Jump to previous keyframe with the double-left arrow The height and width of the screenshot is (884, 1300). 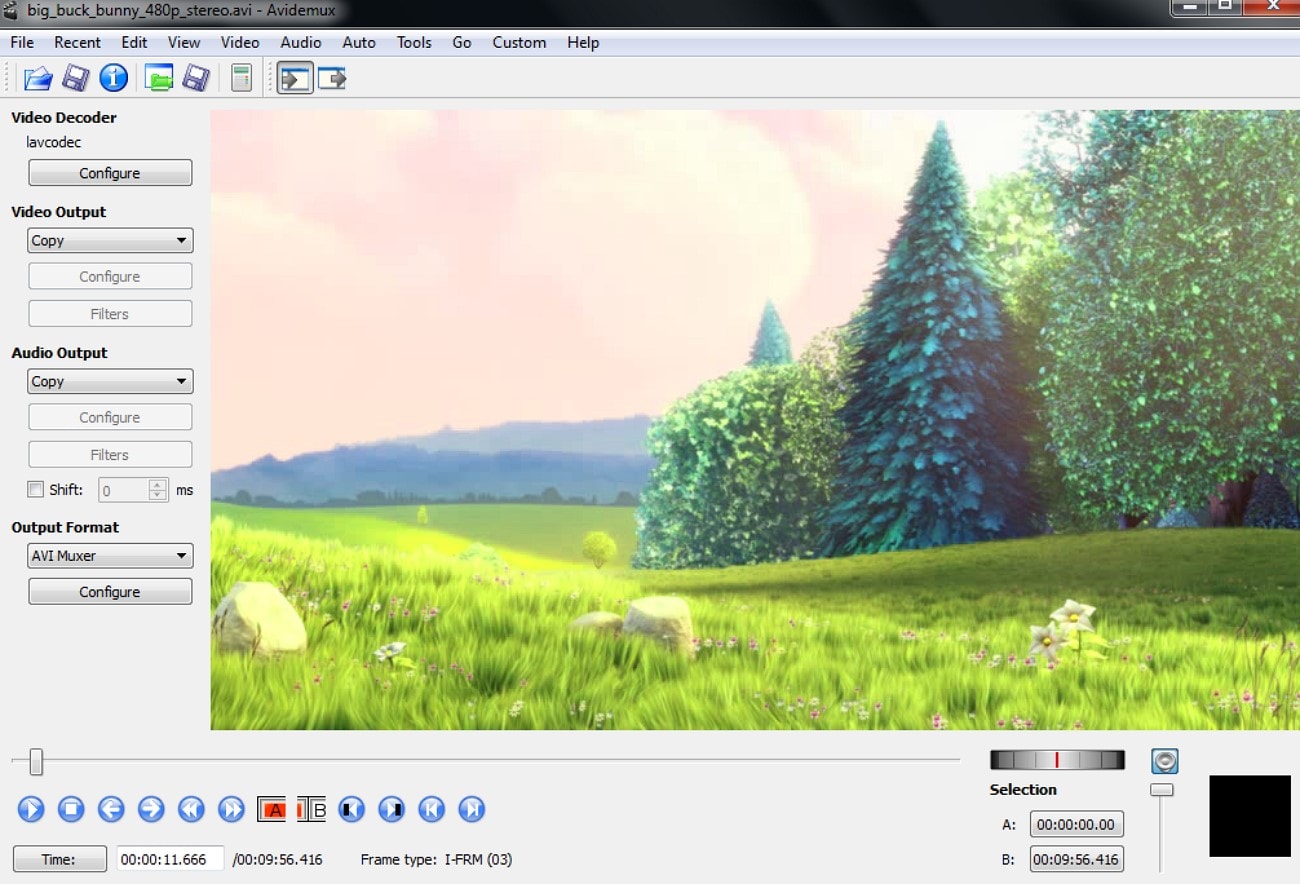[191, 809]
